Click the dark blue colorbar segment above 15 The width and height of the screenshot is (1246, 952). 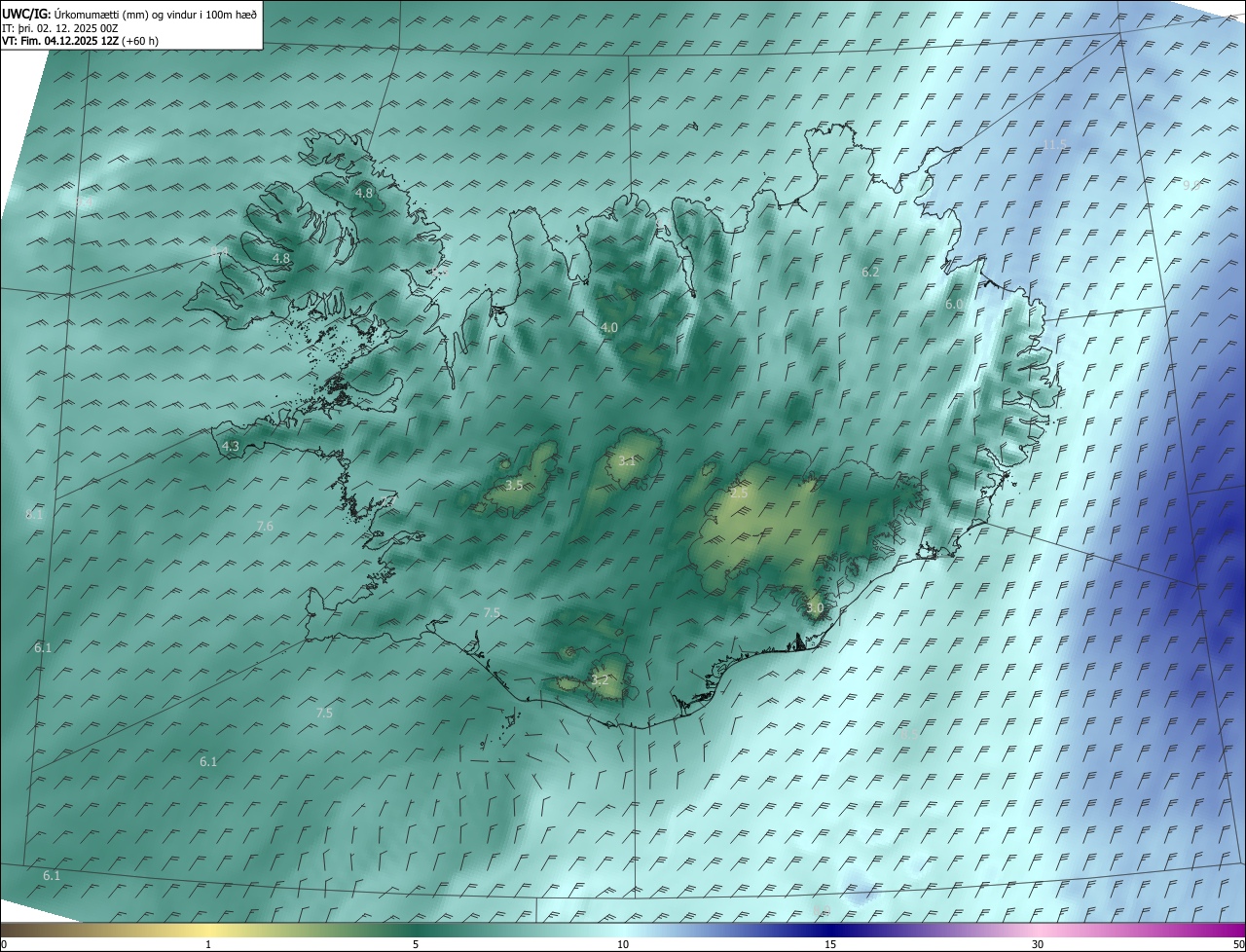tap(830, 931)
